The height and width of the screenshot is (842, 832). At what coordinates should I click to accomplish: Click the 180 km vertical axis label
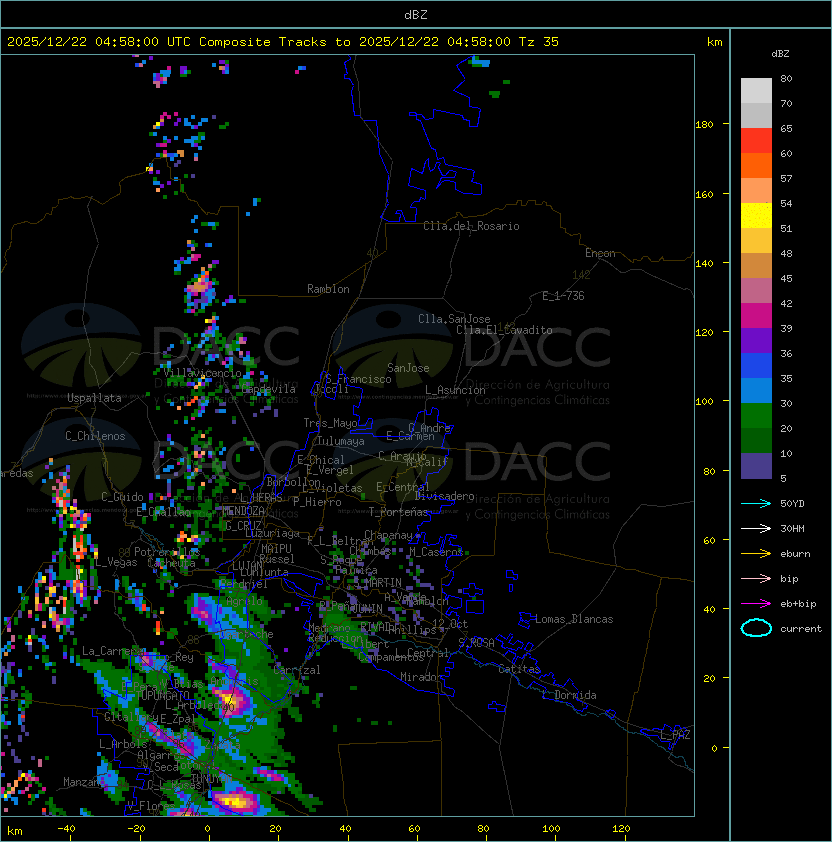pyautogui.click(x=704, y=124)
